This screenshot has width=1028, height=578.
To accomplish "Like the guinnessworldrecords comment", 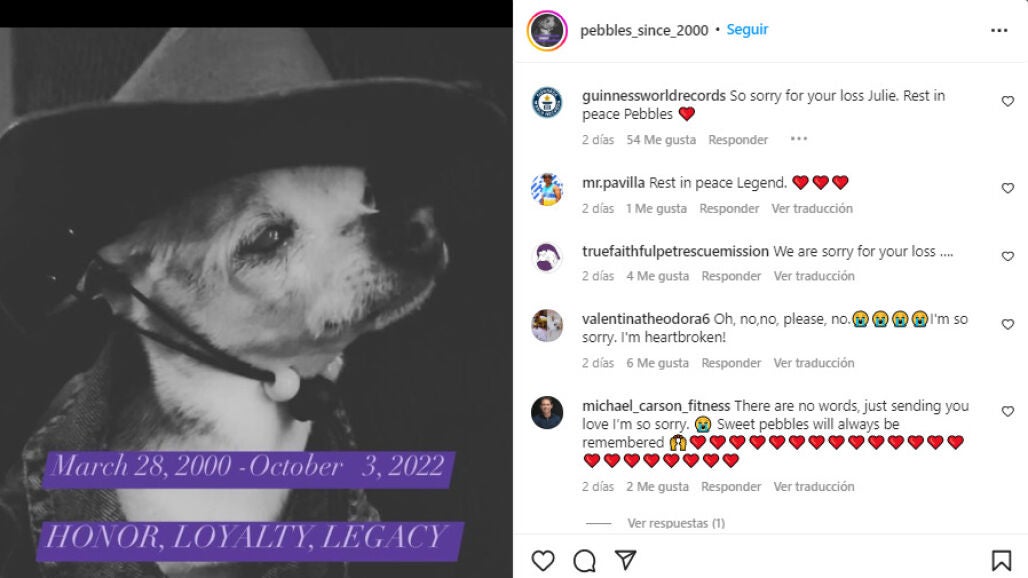I will pos(1008,101).
